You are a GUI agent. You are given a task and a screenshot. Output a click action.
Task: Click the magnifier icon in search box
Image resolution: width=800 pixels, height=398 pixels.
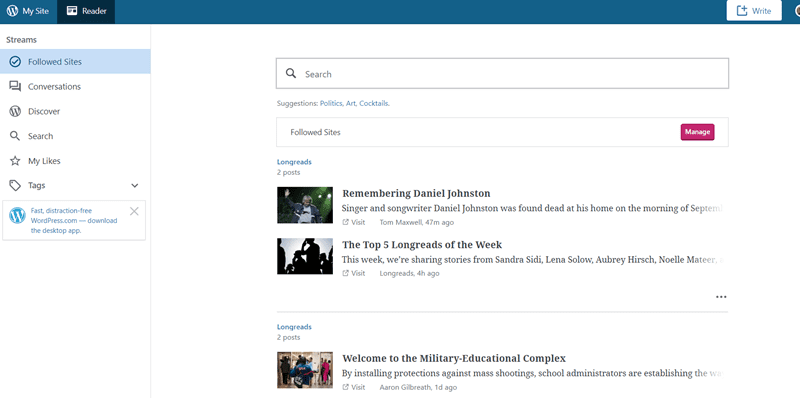[x=291, y=73]
